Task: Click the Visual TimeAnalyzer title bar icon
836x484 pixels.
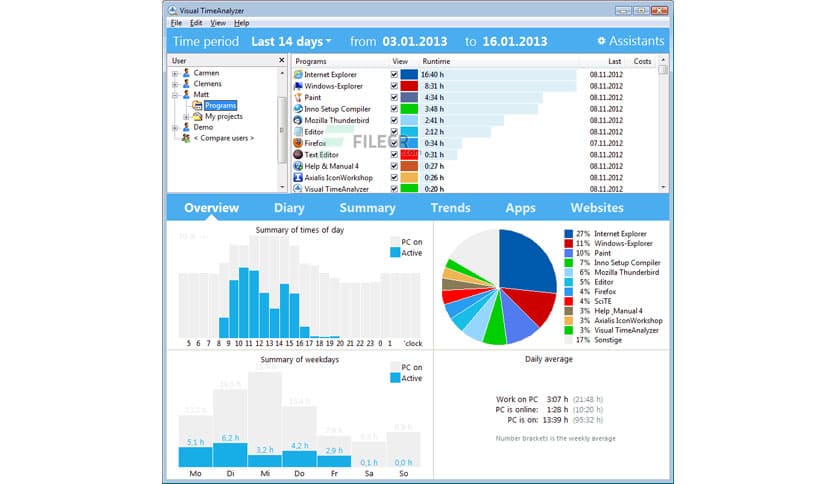Action: point(172,10)
